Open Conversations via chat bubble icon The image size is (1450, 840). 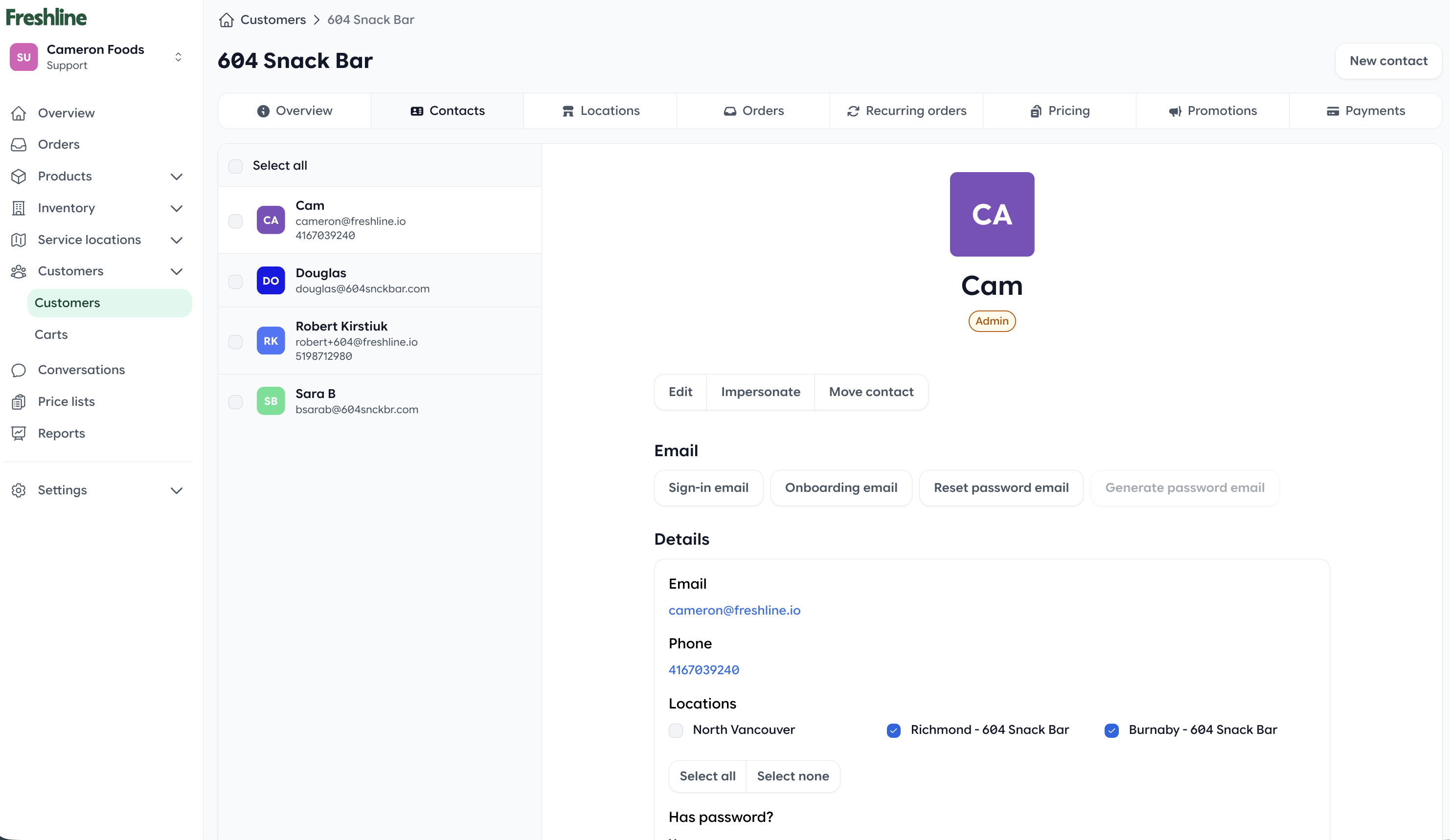[19, 370]
